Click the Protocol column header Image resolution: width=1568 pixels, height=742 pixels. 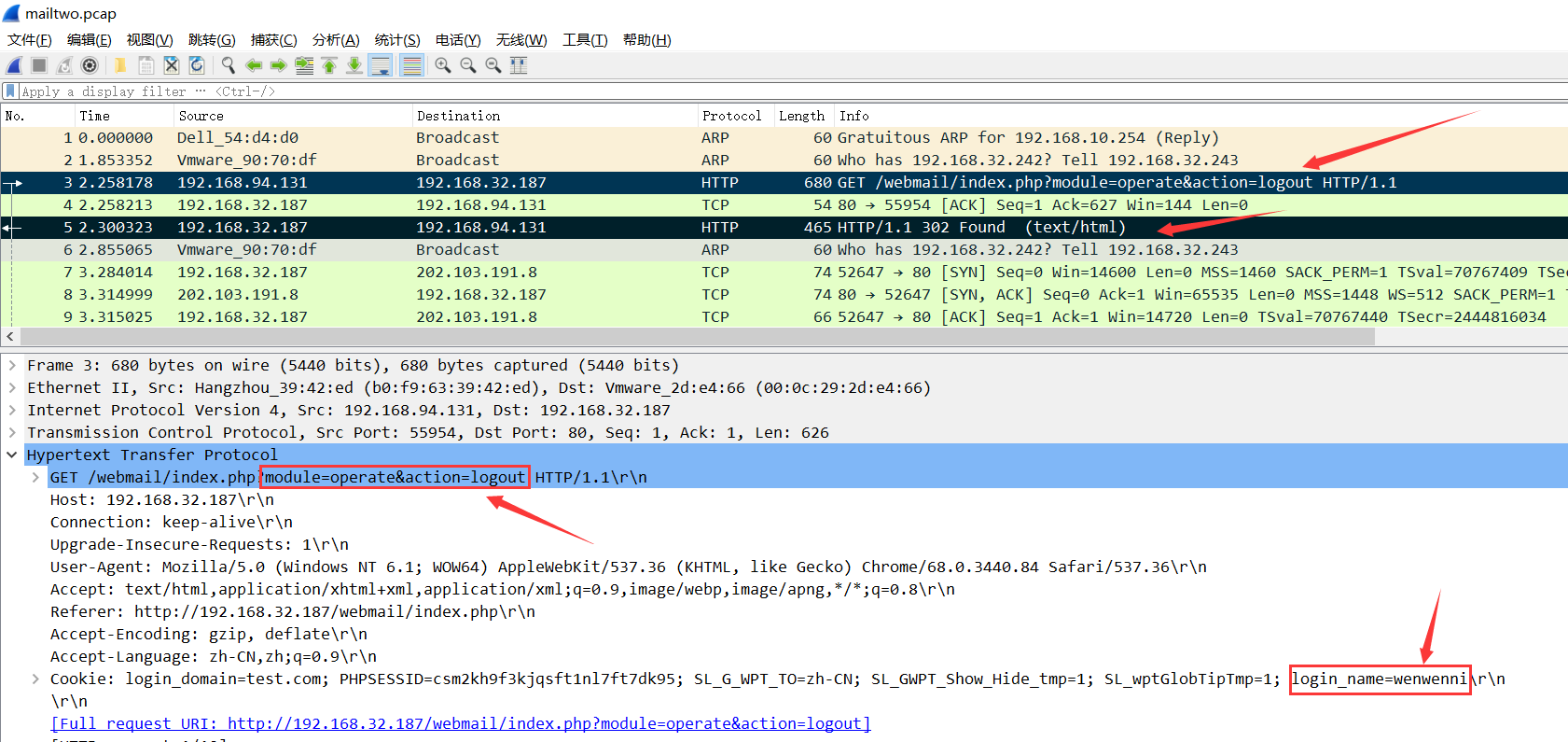coord(731,116)
